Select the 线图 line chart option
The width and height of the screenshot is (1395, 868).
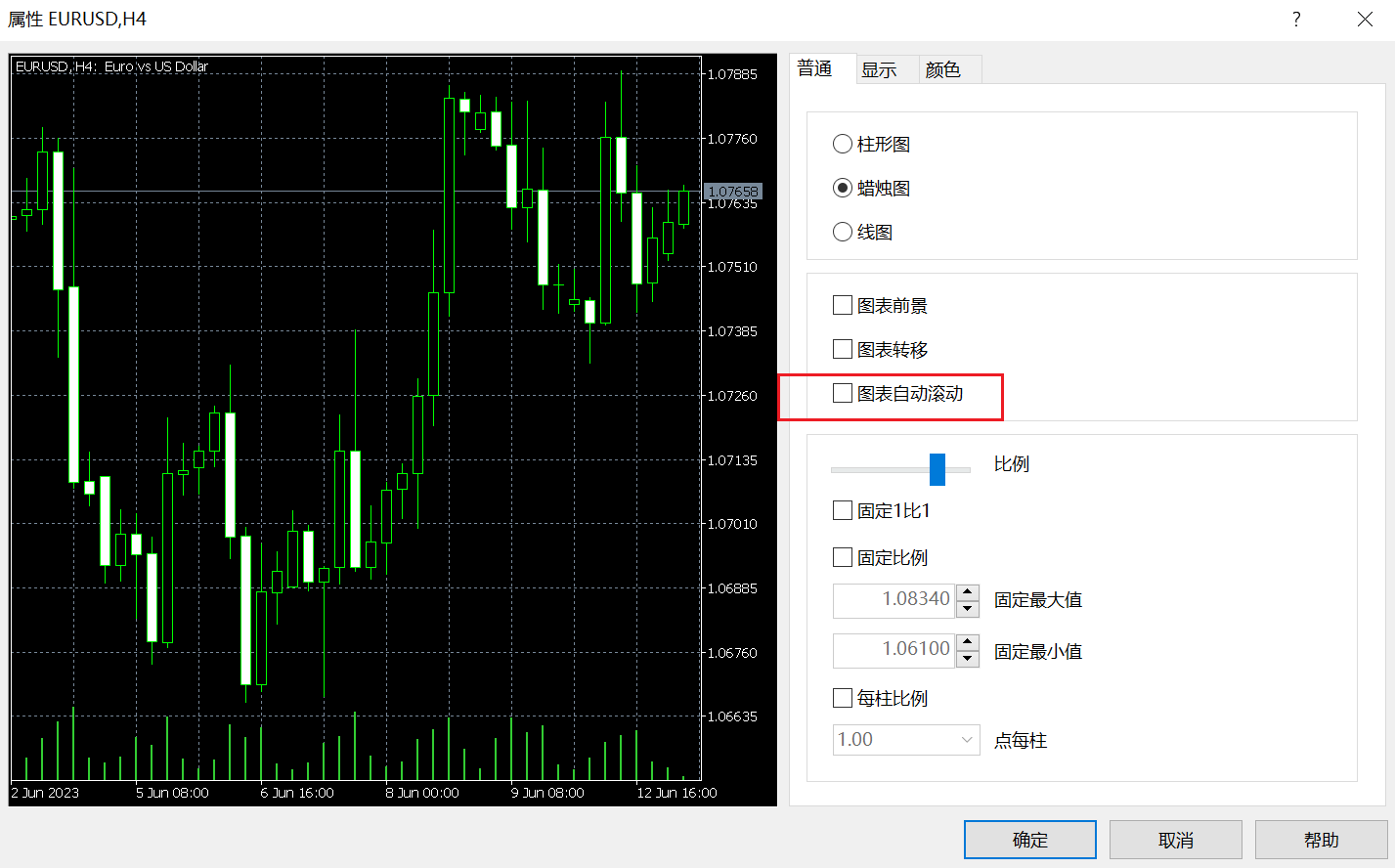[843, 233]
